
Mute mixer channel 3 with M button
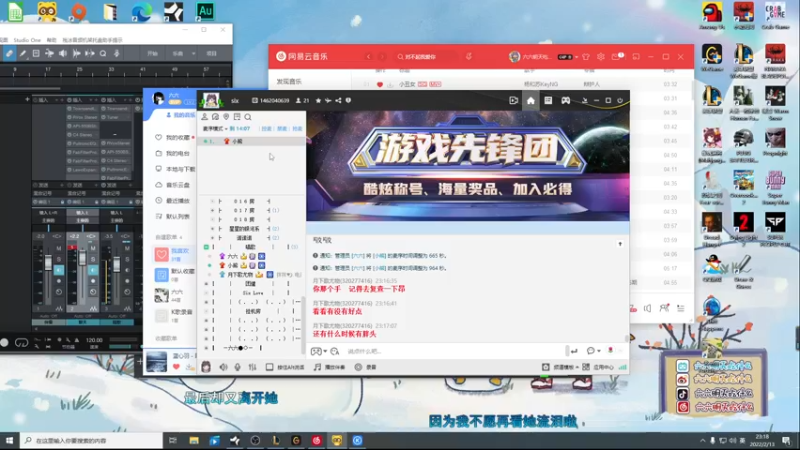click(127, 248)
